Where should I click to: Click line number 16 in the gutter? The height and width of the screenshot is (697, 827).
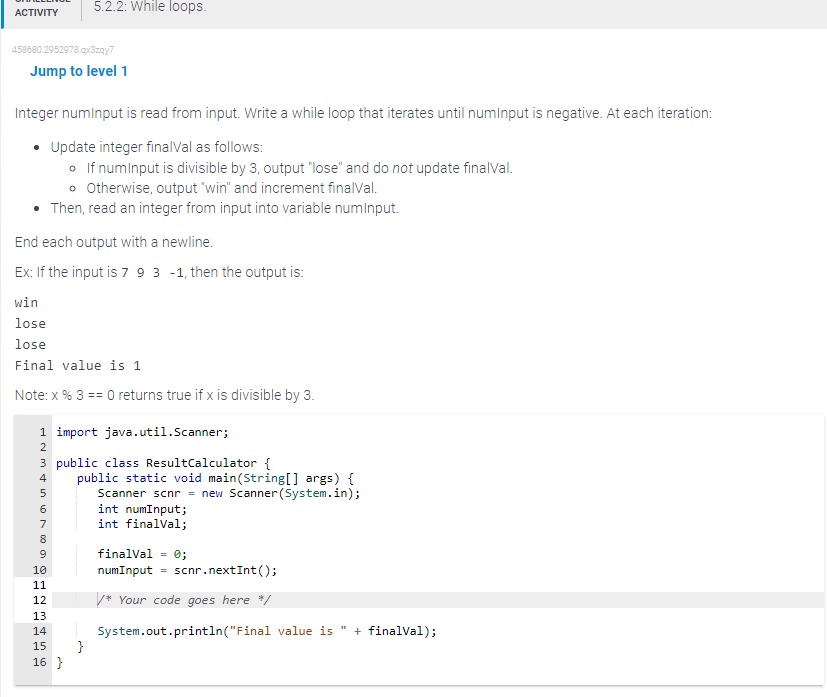[41, 661]
